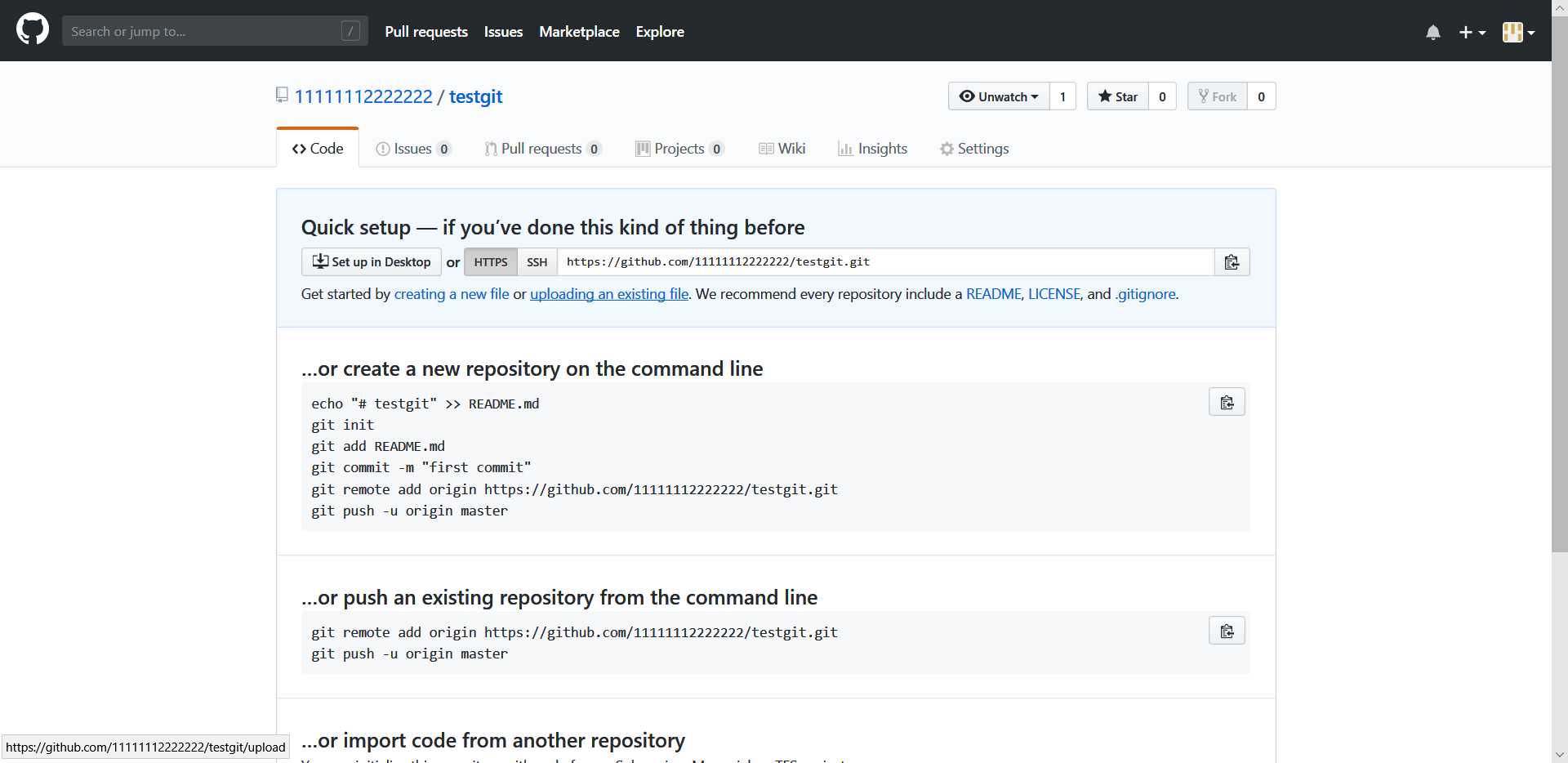Switch to the repository Issues tab
Viewport: 1568px width, 763px height.
point(413,149)
